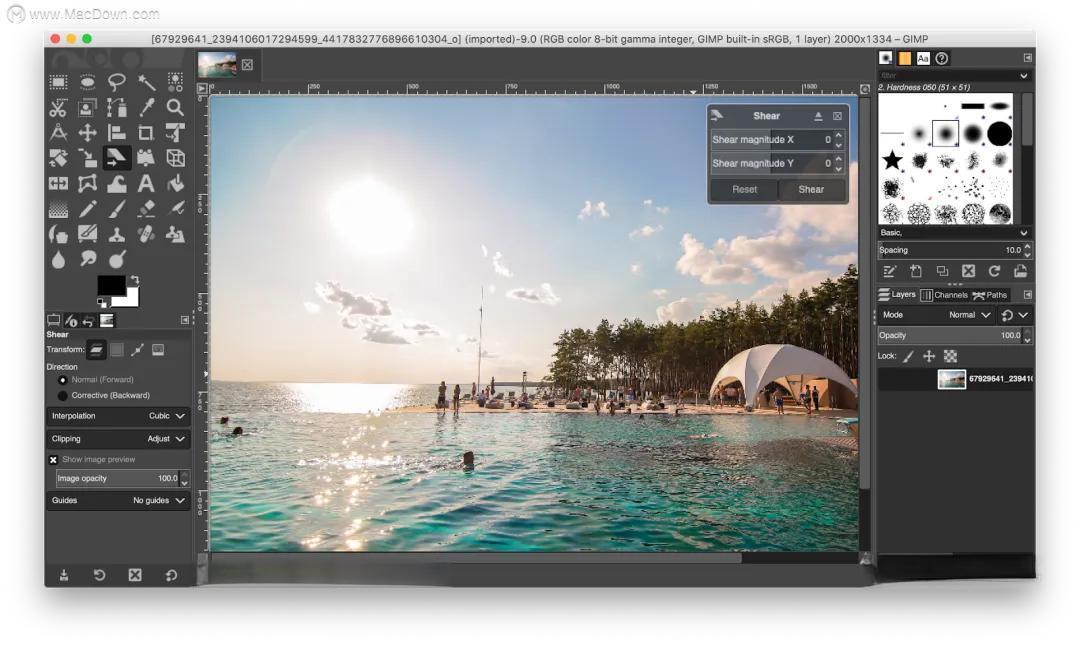
Task: Uncheck Show image preview
Action: (54, 460)
